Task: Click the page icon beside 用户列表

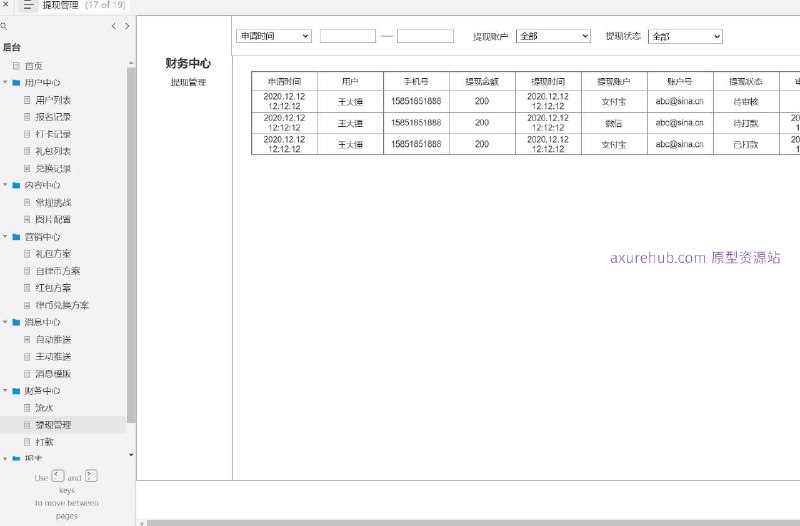Action: coord(27,100)
